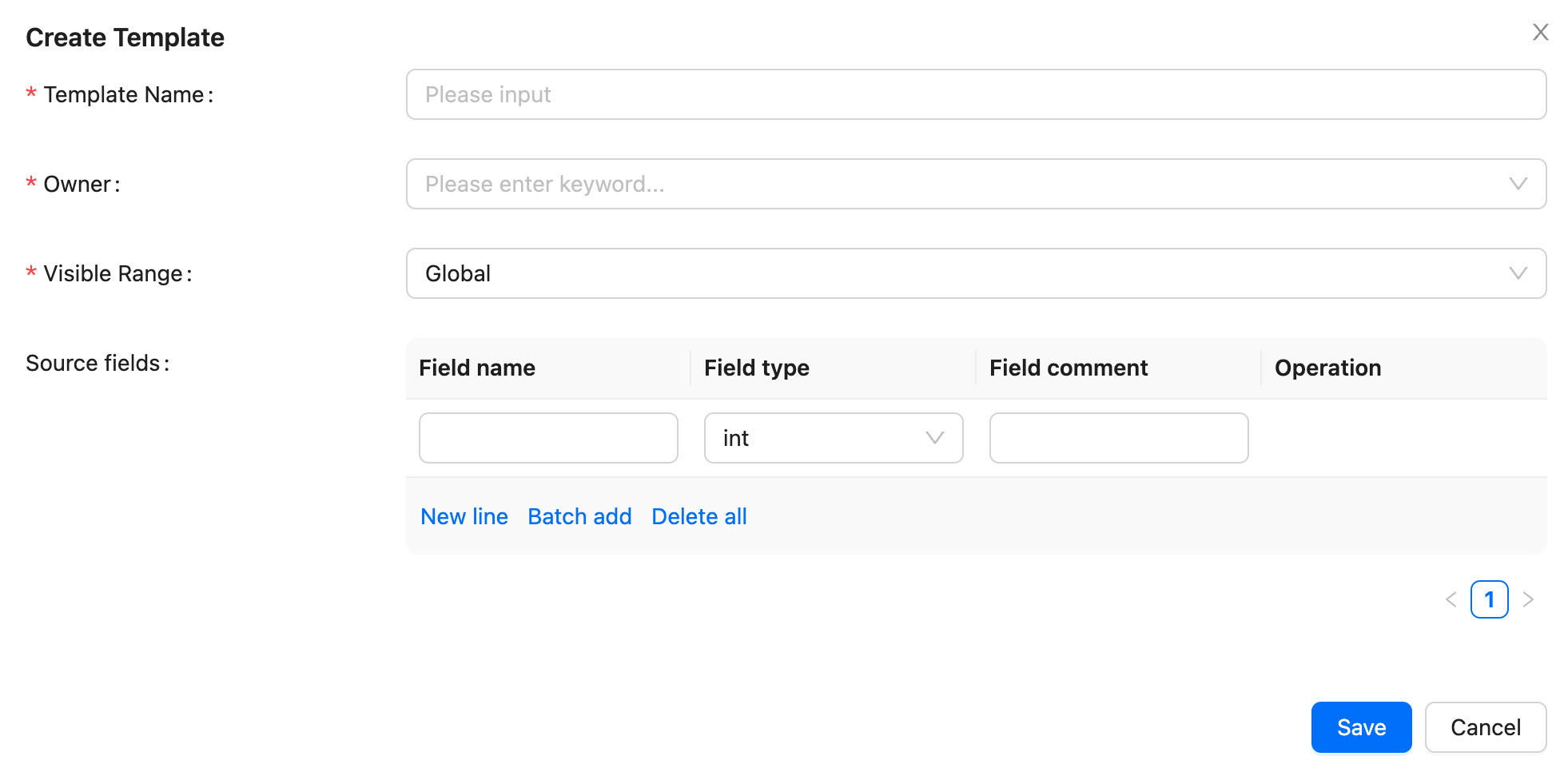Image resolution: width=1568 pixels, height=780 pixels.
Task: Select page 1 in pagination
Action: pos(1489,599)
